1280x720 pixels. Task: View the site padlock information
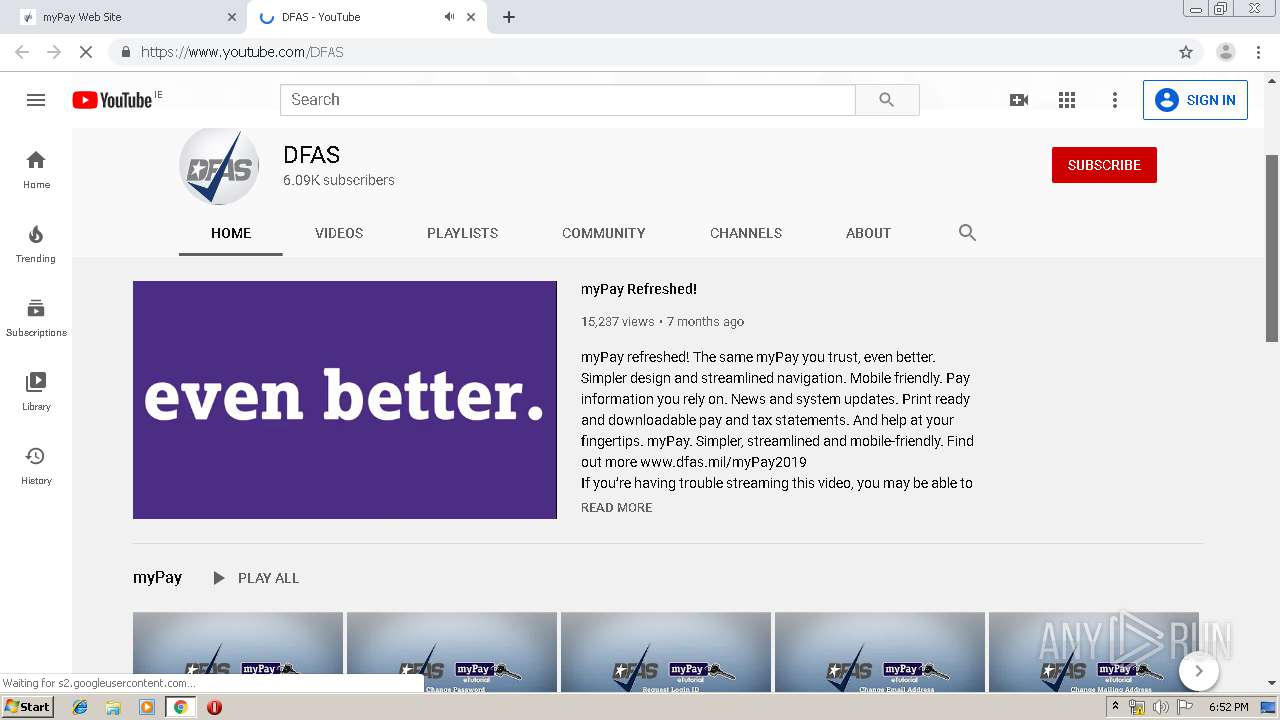click(x=125, y=52)
